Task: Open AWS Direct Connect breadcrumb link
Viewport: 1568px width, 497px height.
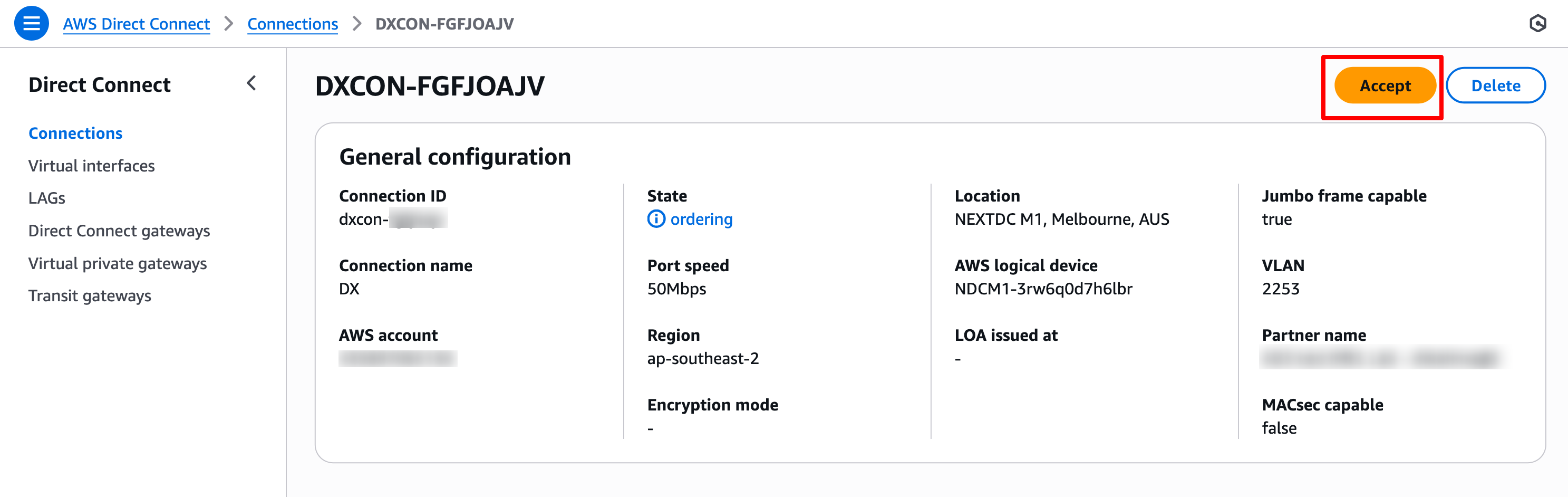Action: pyautogui.click(x=137, y=24)
